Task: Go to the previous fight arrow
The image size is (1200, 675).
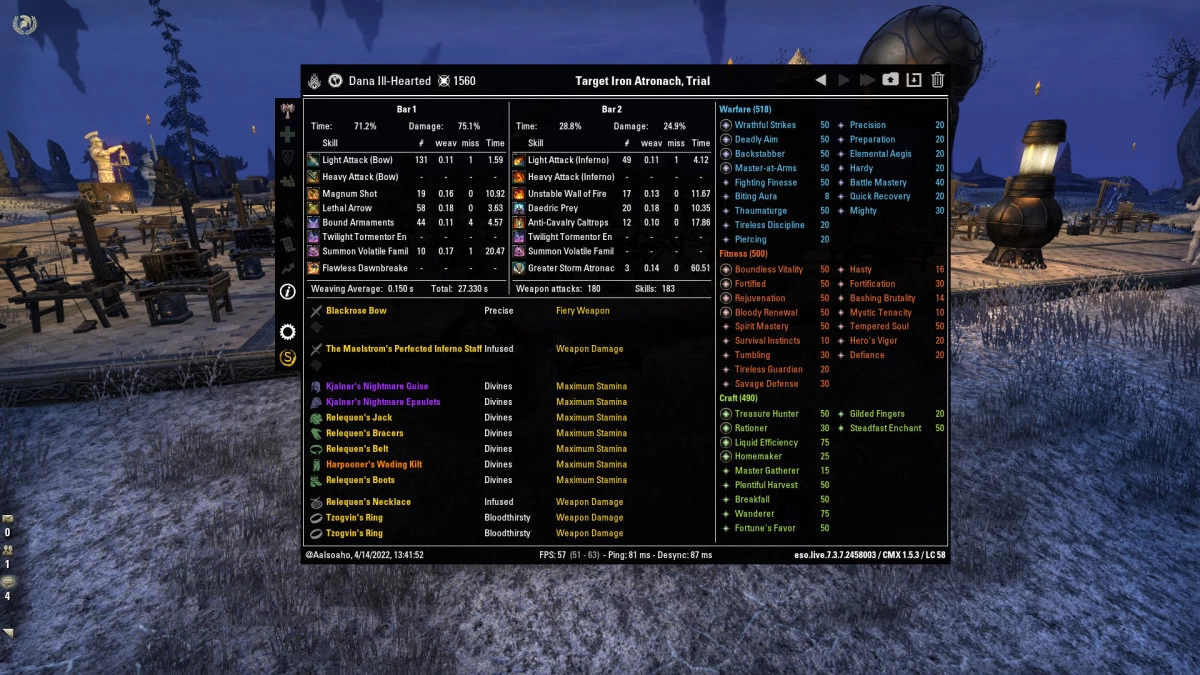Action: pyautogui.click(x=821, y=80)
